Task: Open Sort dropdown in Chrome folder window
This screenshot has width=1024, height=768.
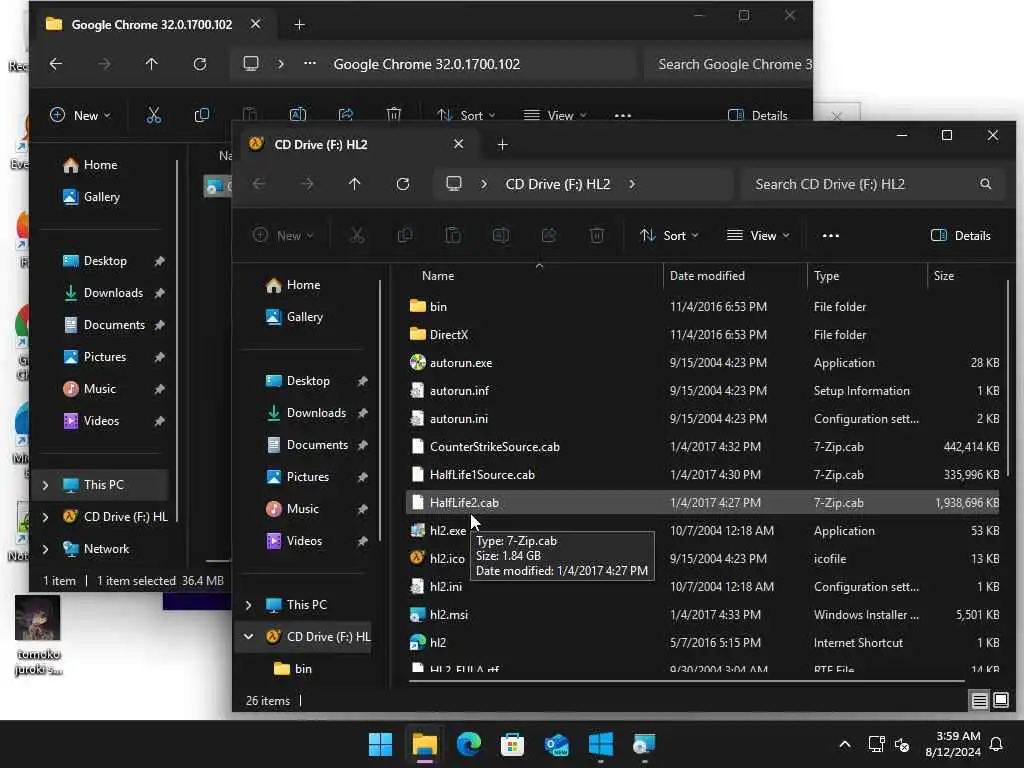Action: [466, 116]
